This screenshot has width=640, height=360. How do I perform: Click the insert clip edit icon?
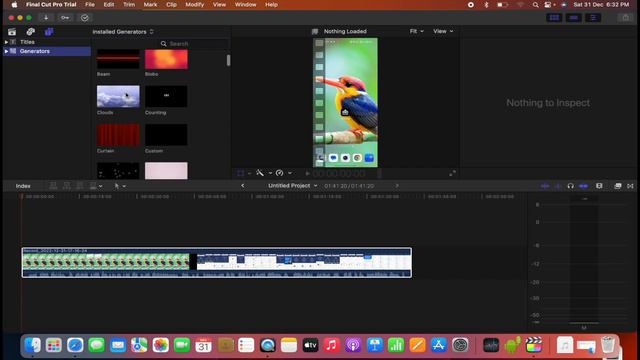click(x=67, y=186)
